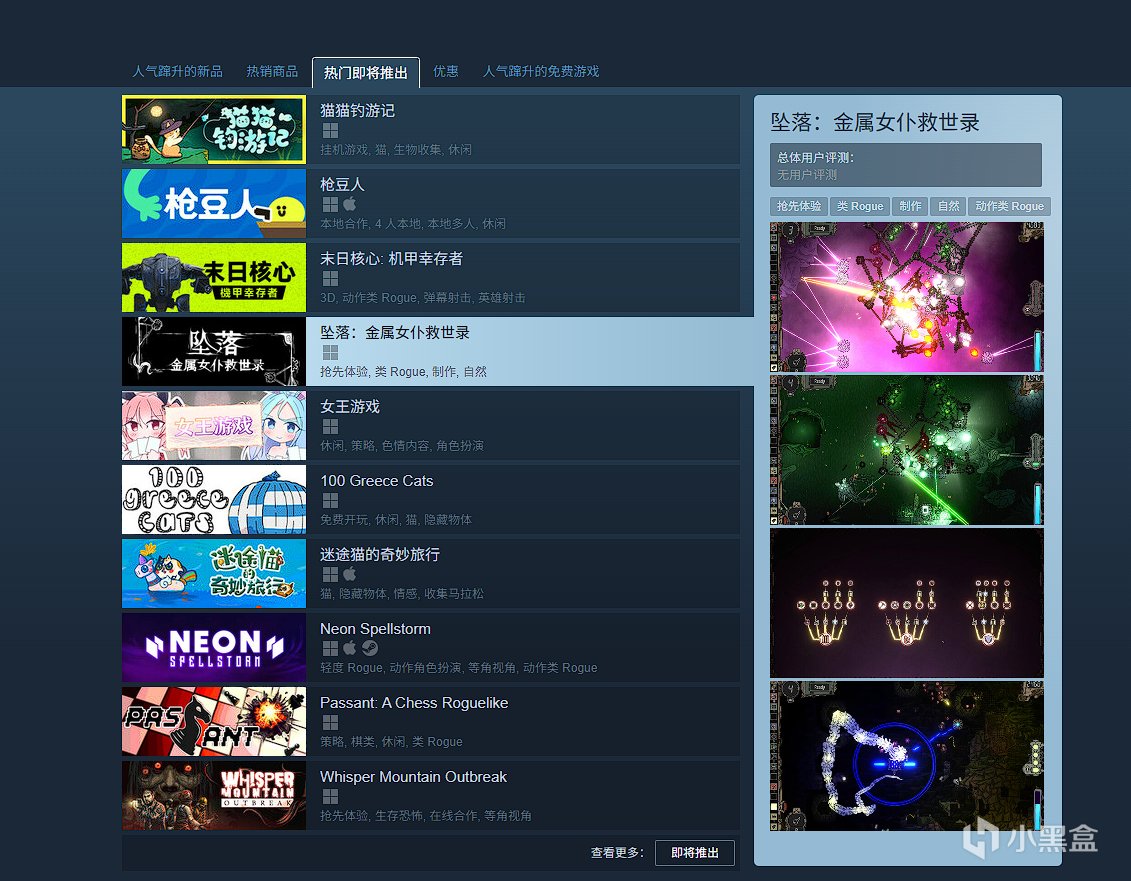This screenshot has width=1131, height=881.
Task: Open the 迷途猫的奇妙旅行 capsule image
Action: coord(214,574)
